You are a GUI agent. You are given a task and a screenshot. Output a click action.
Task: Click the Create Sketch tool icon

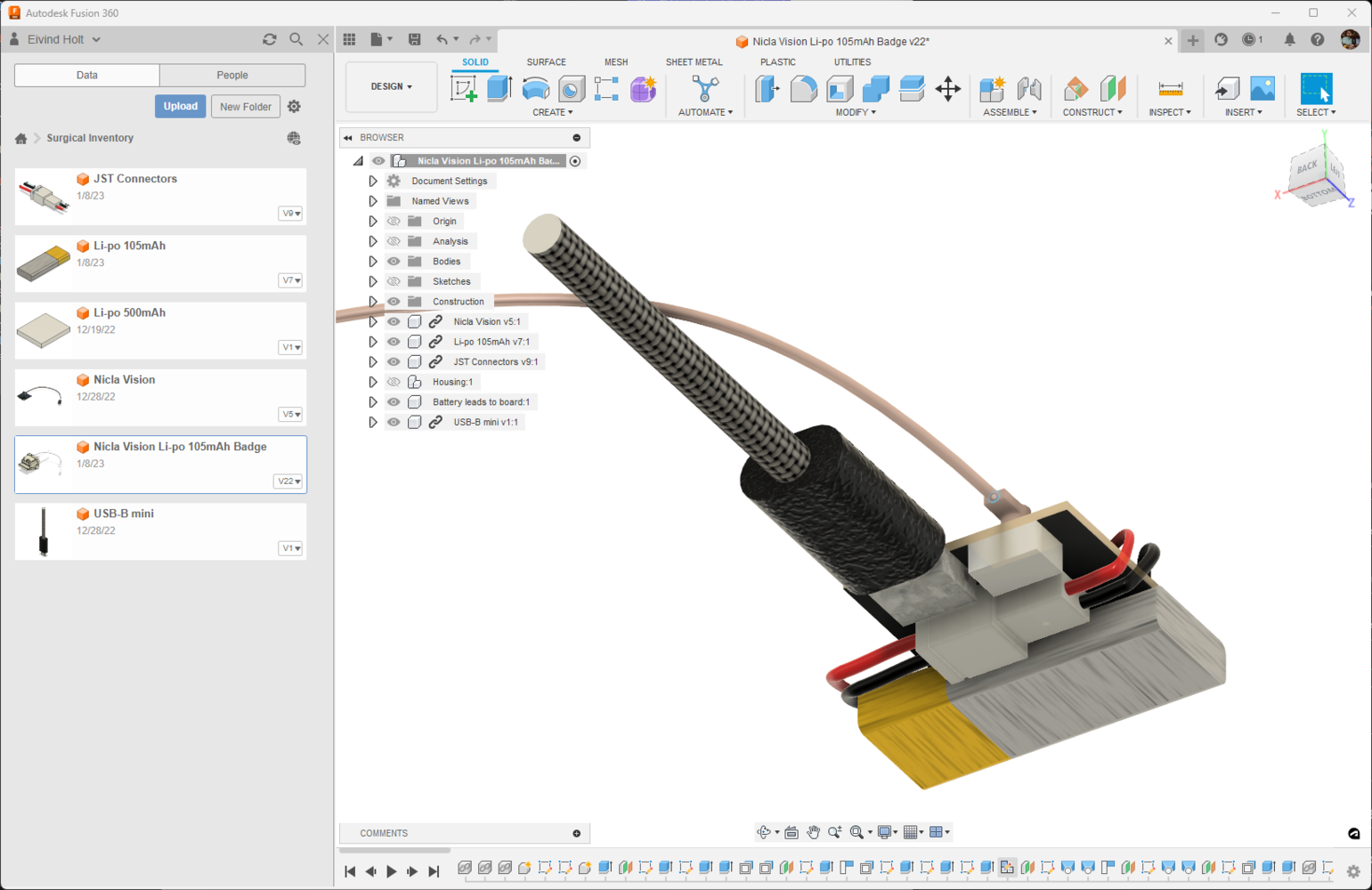(x=464, y=88)
